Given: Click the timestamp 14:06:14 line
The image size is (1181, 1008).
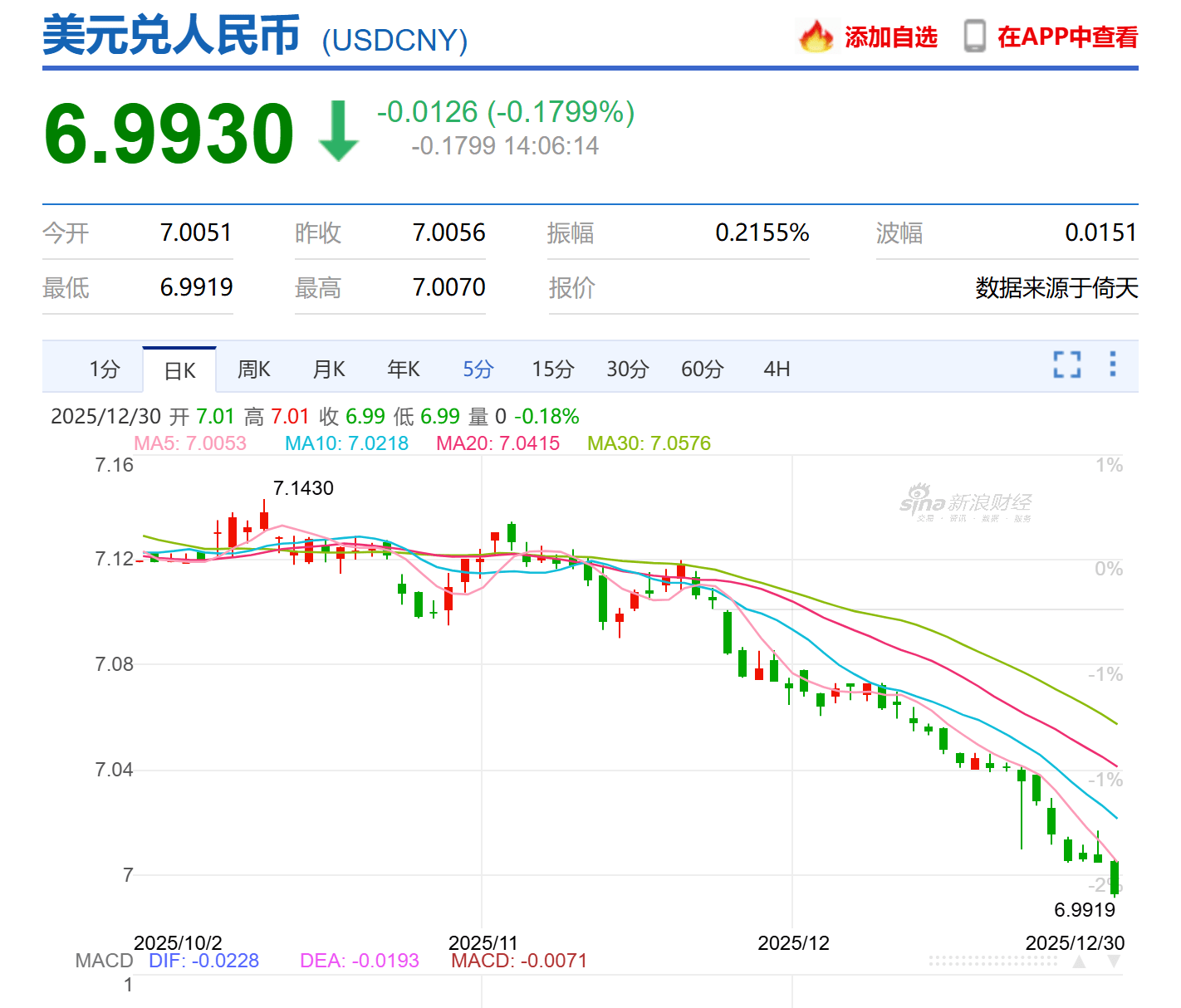Looking at the screenshot, I should [x=505, y=146].
